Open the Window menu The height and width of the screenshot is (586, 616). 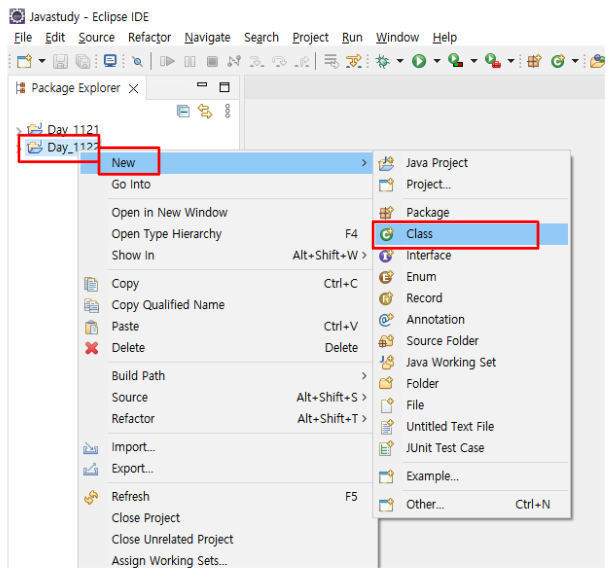click(x=397, y=38)
